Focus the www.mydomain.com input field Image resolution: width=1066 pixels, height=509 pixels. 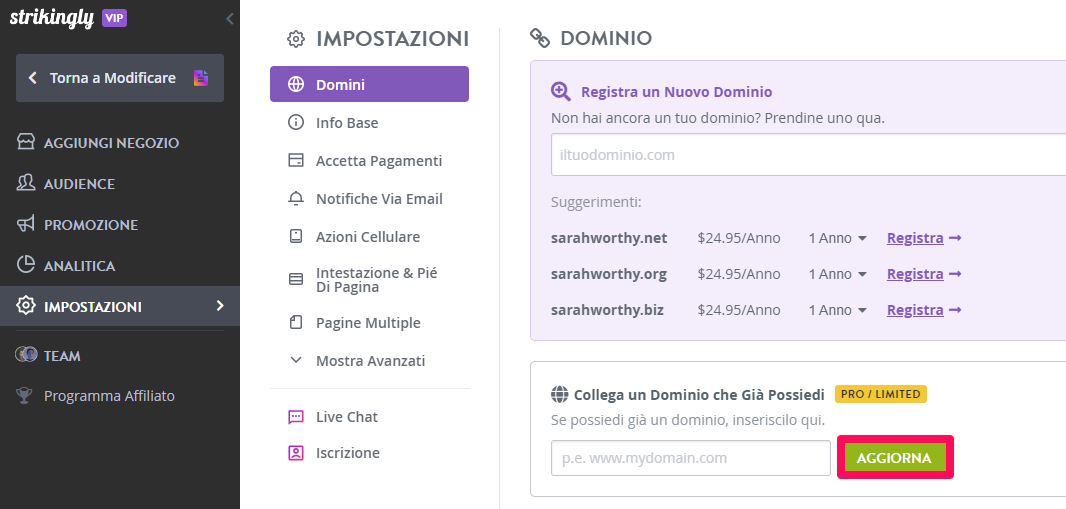pos(691,458)
